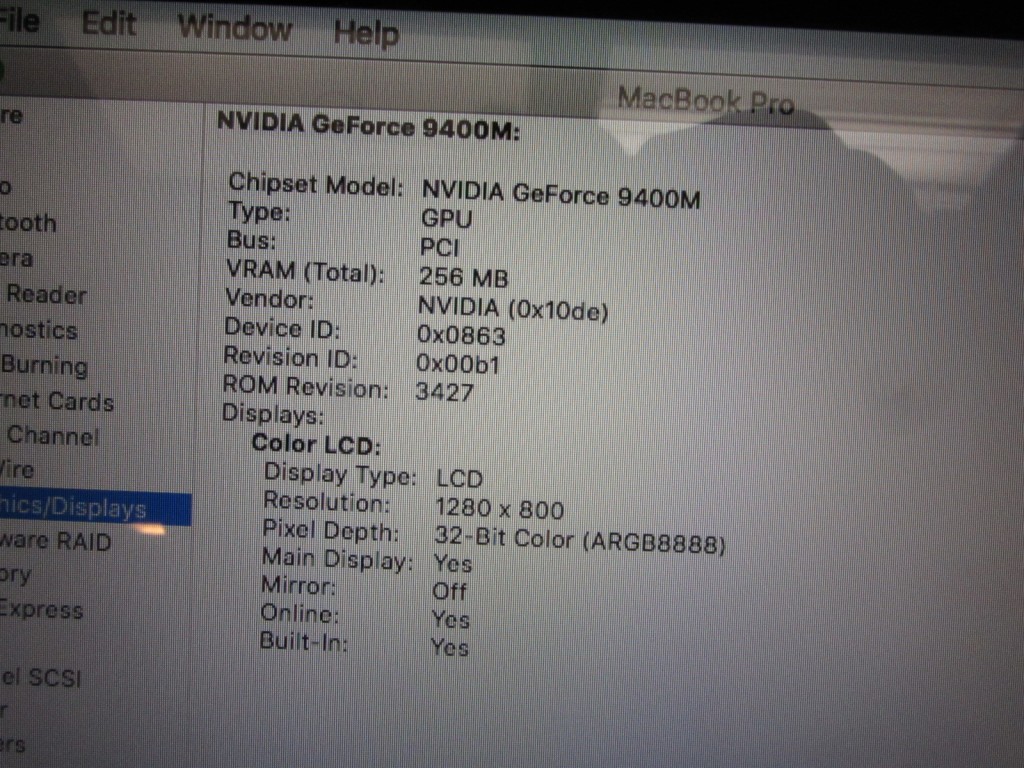Click the Main Display value Yes
Image resolution: width=1024 pixels, height=768 pixels.
tap(453, 564)
